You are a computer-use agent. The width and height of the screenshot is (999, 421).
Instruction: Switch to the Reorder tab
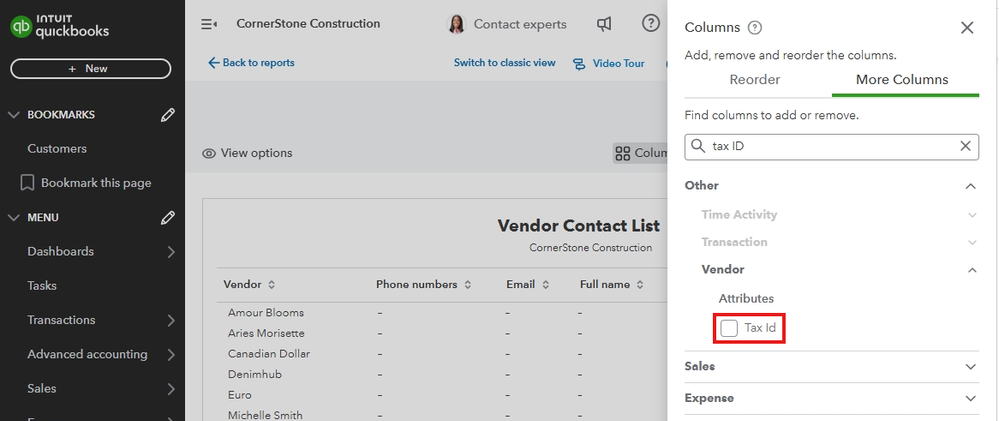tap(755, 80)
